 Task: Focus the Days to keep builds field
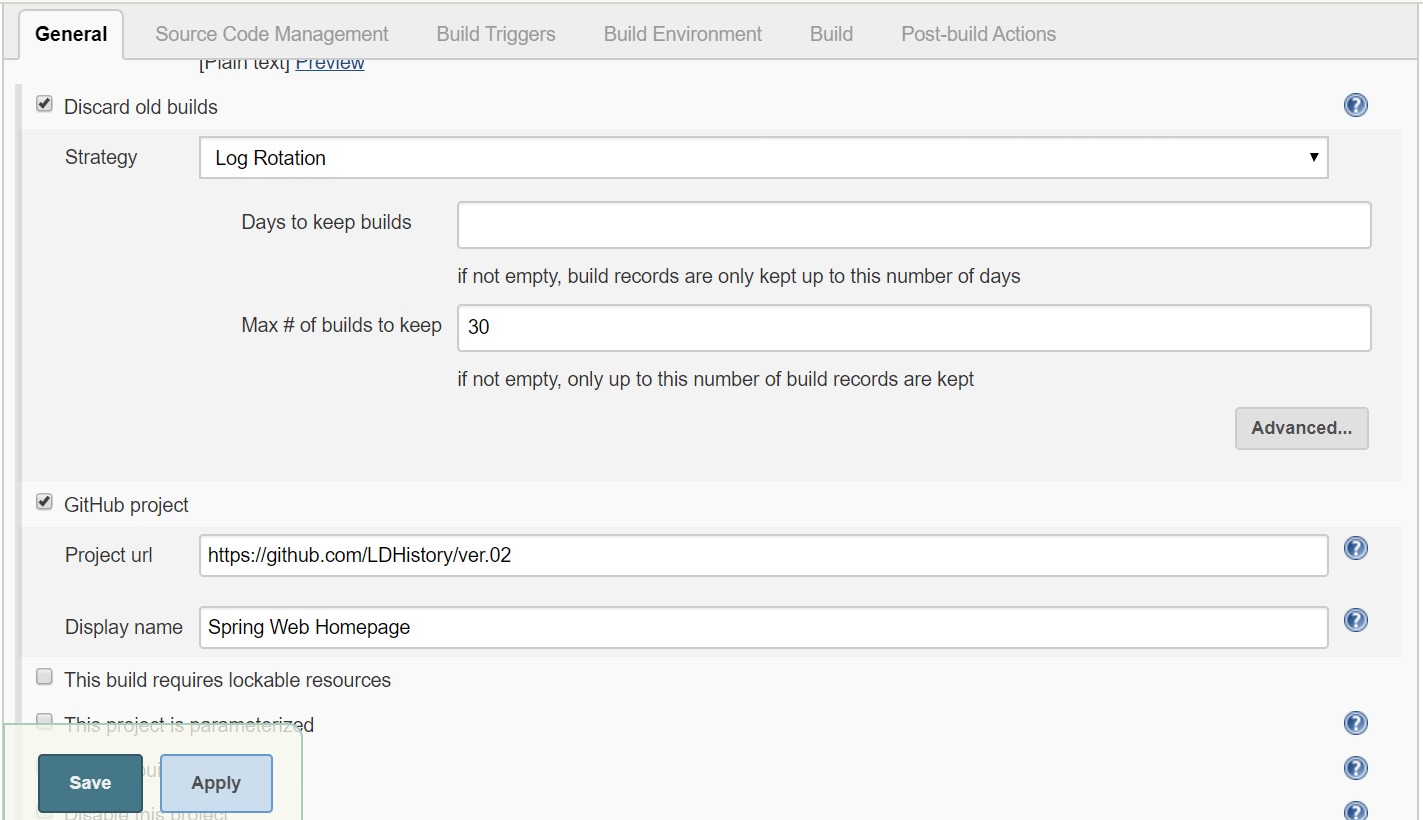pyautogui.click(x=914, y=225)
